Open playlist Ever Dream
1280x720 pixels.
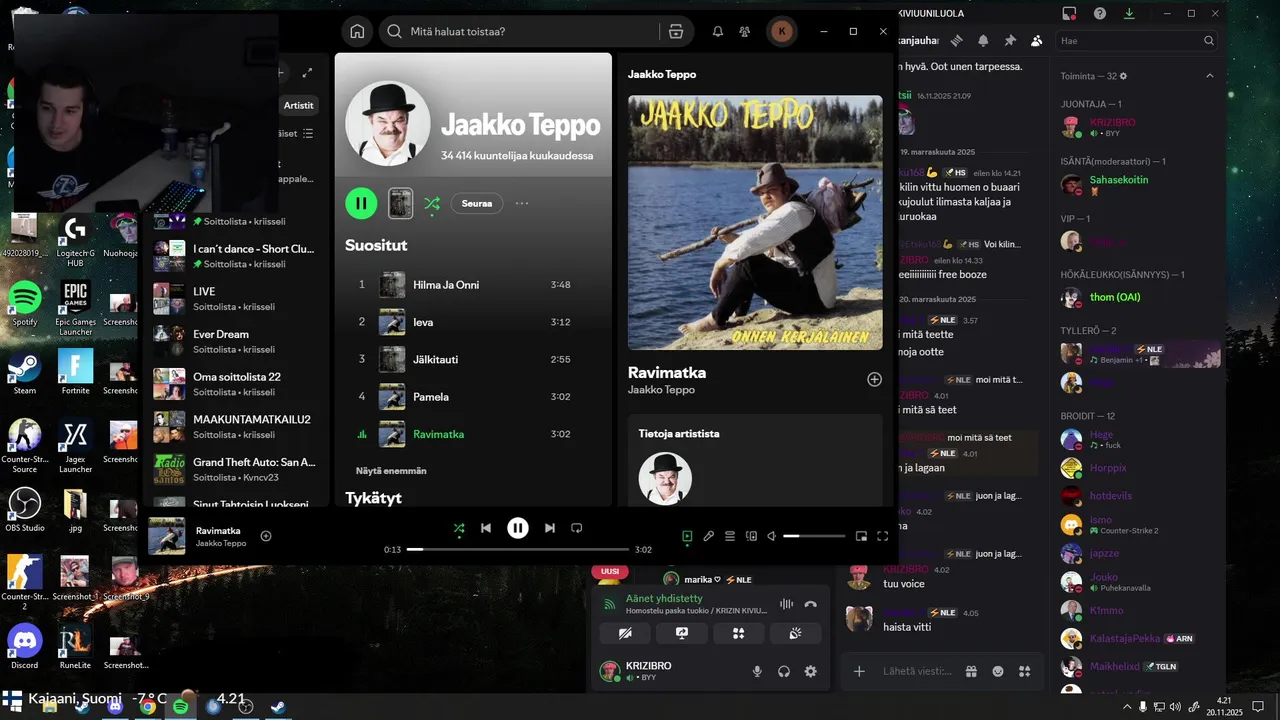point(235,341)
